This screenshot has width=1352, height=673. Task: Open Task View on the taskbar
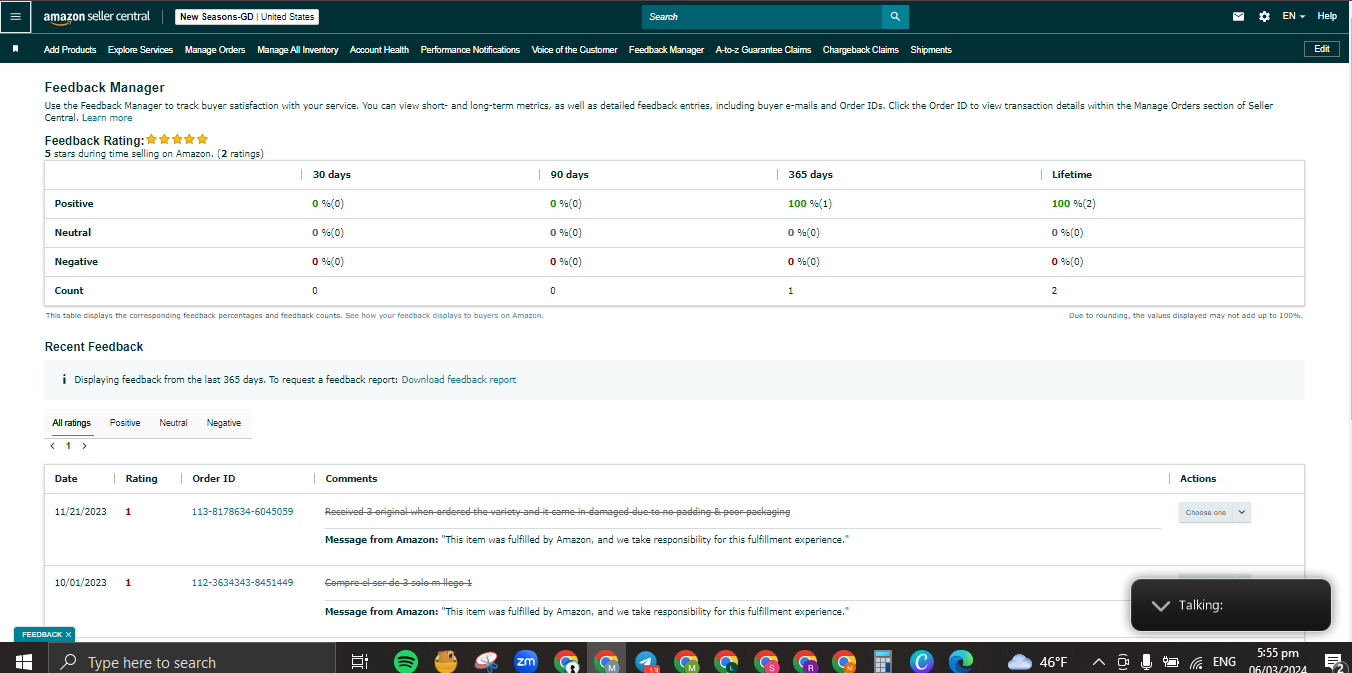point(360,661)
